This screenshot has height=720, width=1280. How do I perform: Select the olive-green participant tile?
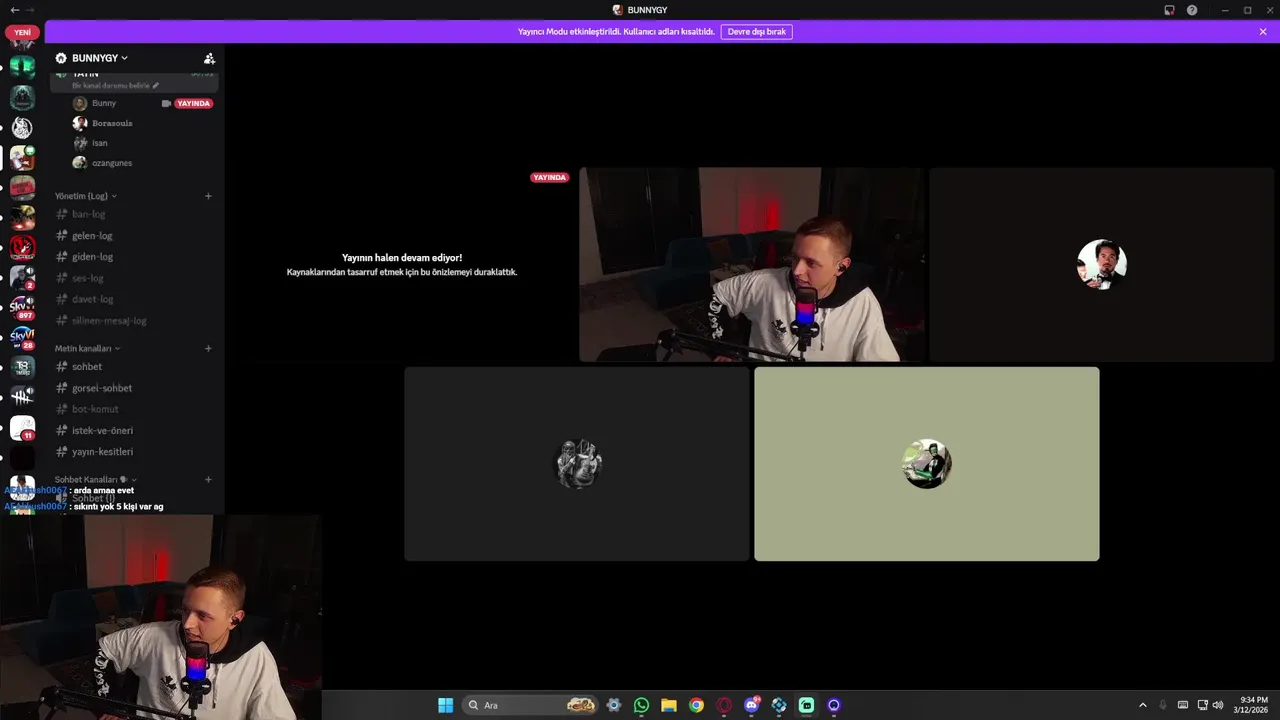tap(926, 464)
